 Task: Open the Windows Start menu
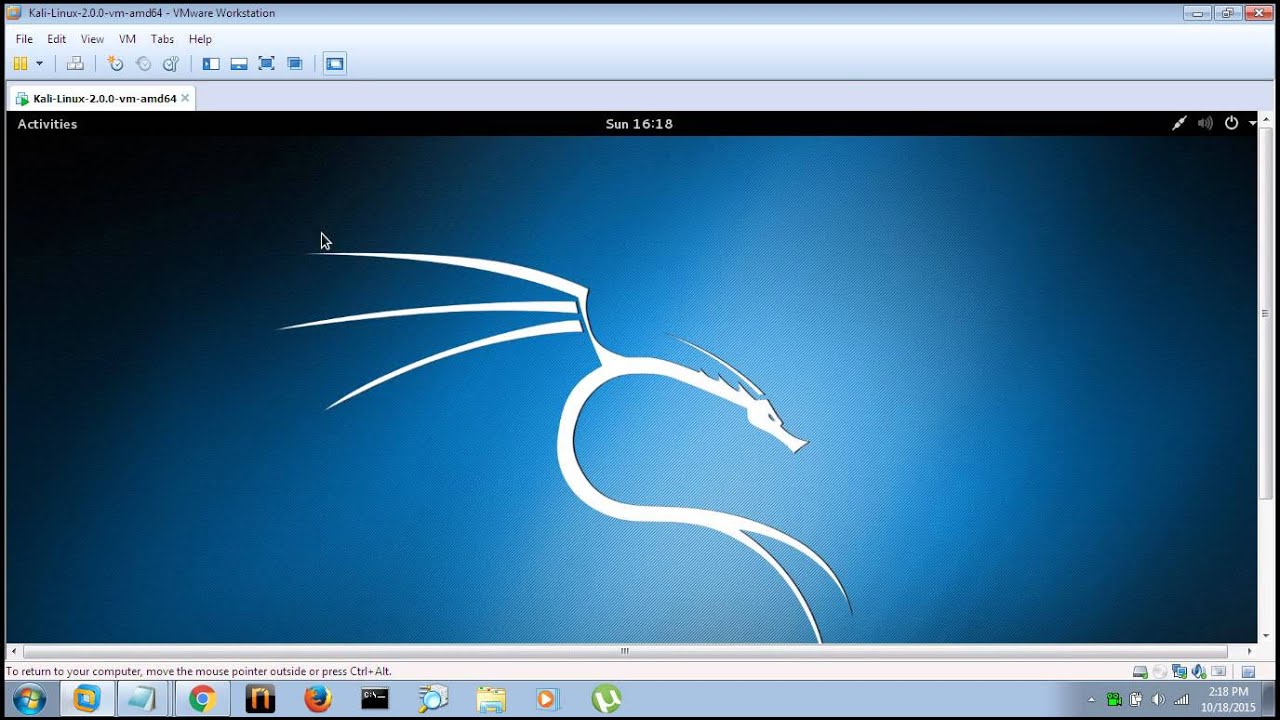pyautogui.click(x=29, y=698)
